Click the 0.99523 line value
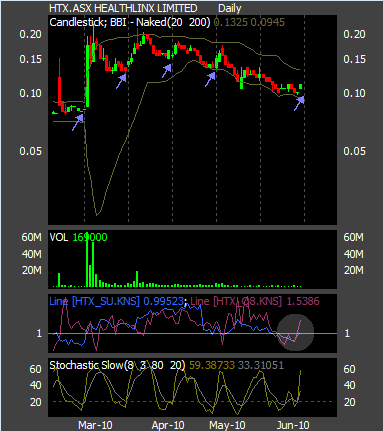Image resolution: width=383 pixels, height=431 pixels. click(x=163, y=301)
